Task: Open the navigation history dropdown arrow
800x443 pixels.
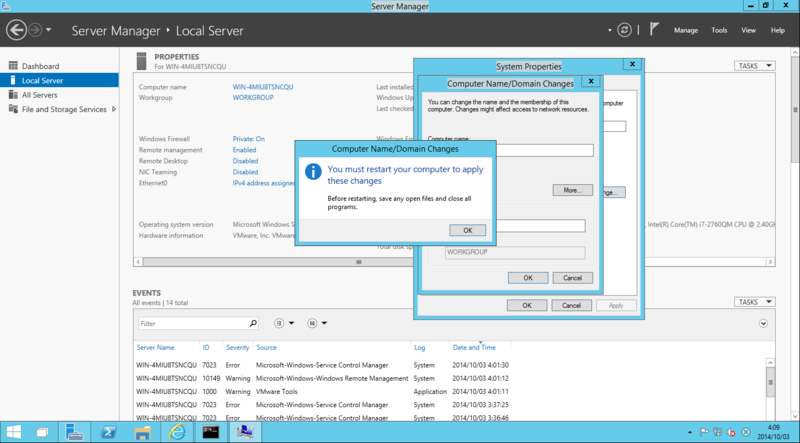Action: (x=48, y=30)
